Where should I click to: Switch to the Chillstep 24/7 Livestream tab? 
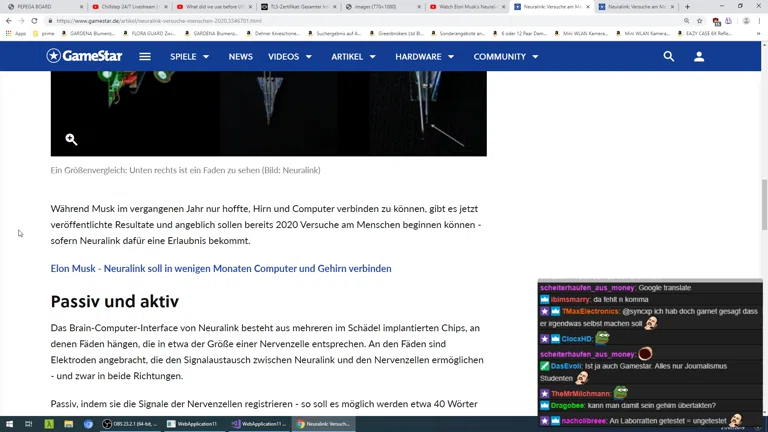[130, 7]
